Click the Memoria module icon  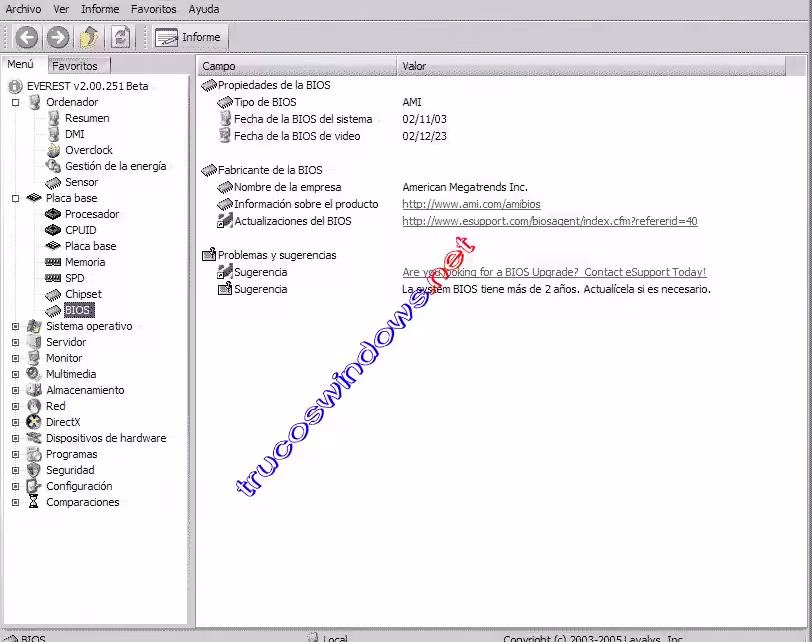(x=53, y=262)
